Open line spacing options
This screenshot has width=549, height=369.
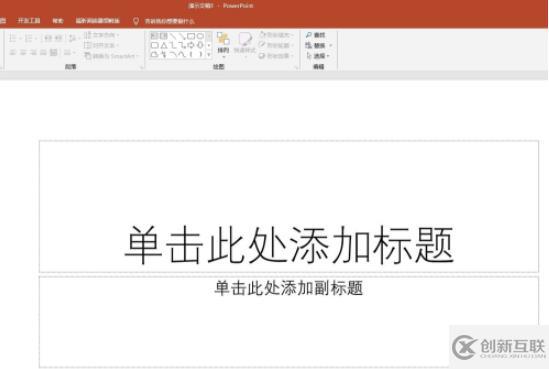[x=73, y=38]
